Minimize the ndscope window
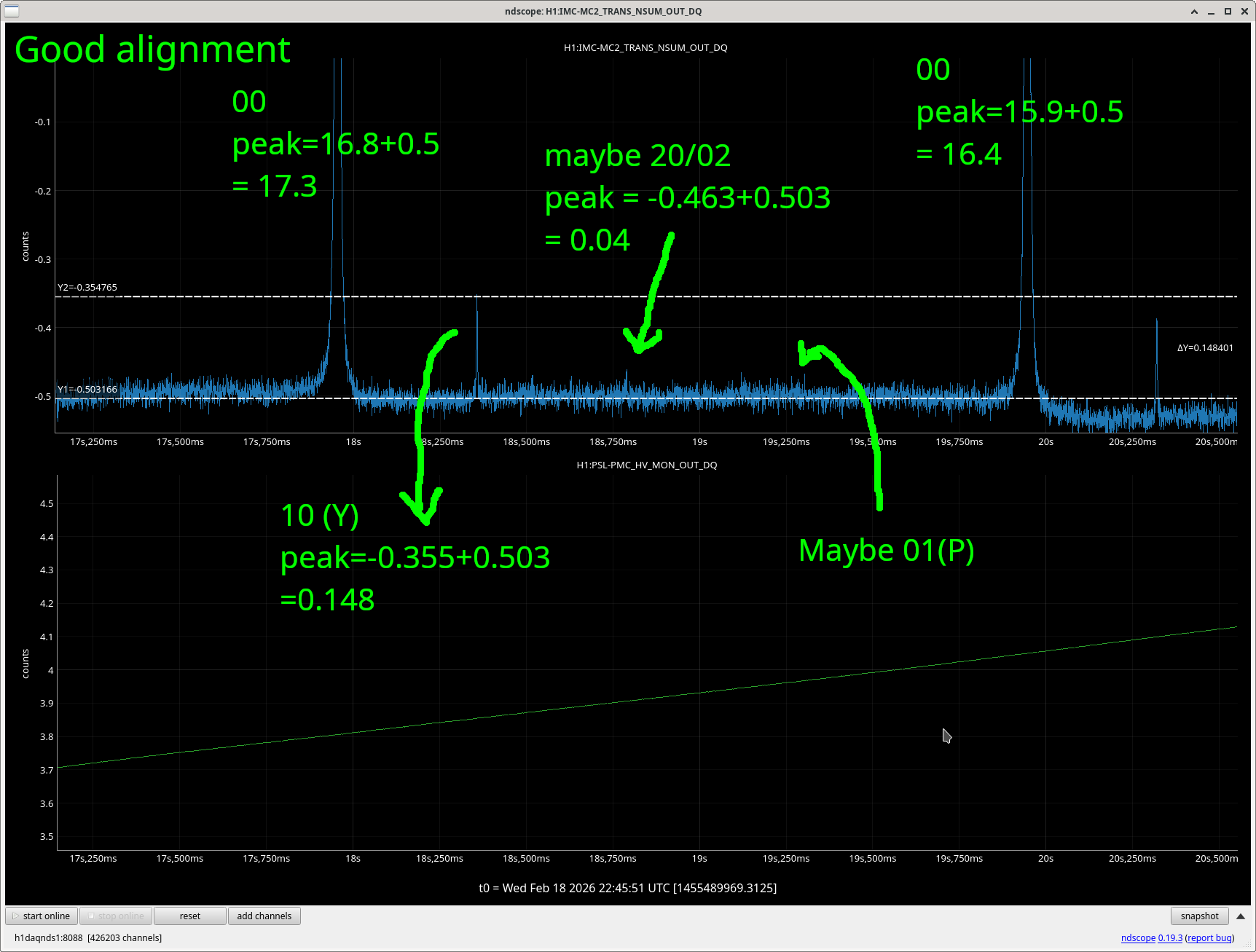The image size is (1256, 952). pos(1211,12)
